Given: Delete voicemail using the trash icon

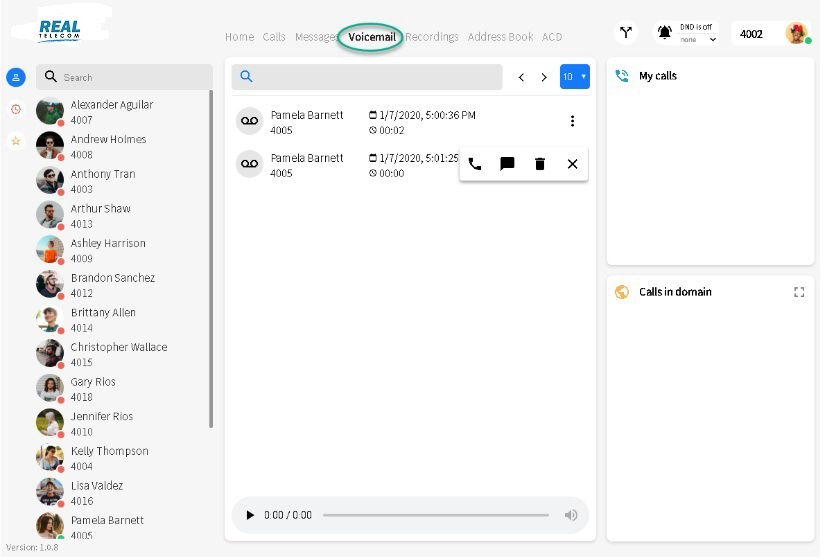Looking at the screenshot, I should coord(540,164).
